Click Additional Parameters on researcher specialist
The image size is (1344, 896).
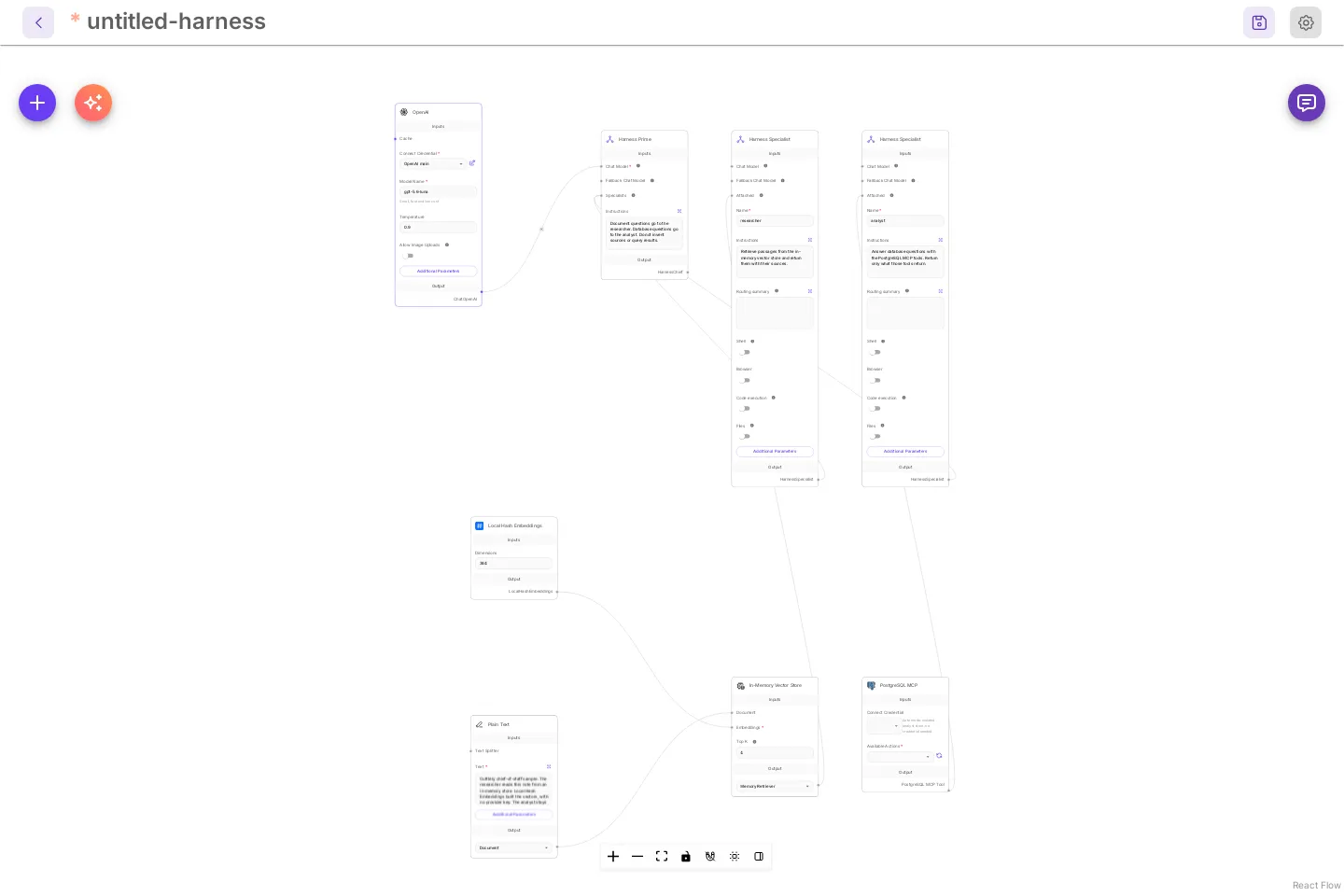pos(775,452)
